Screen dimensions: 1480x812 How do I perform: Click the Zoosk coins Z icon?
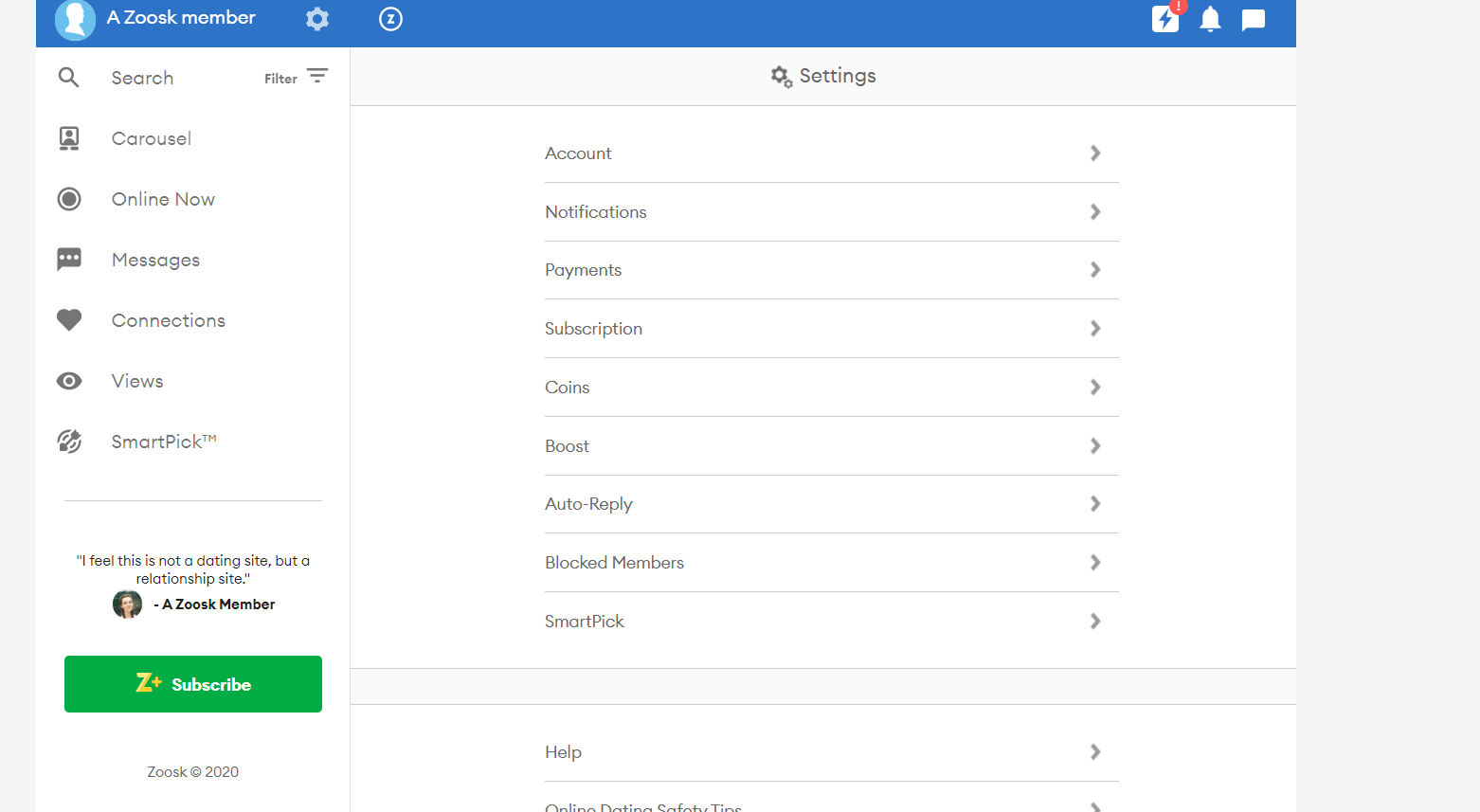pyautogui.click(x=390, y=19)
